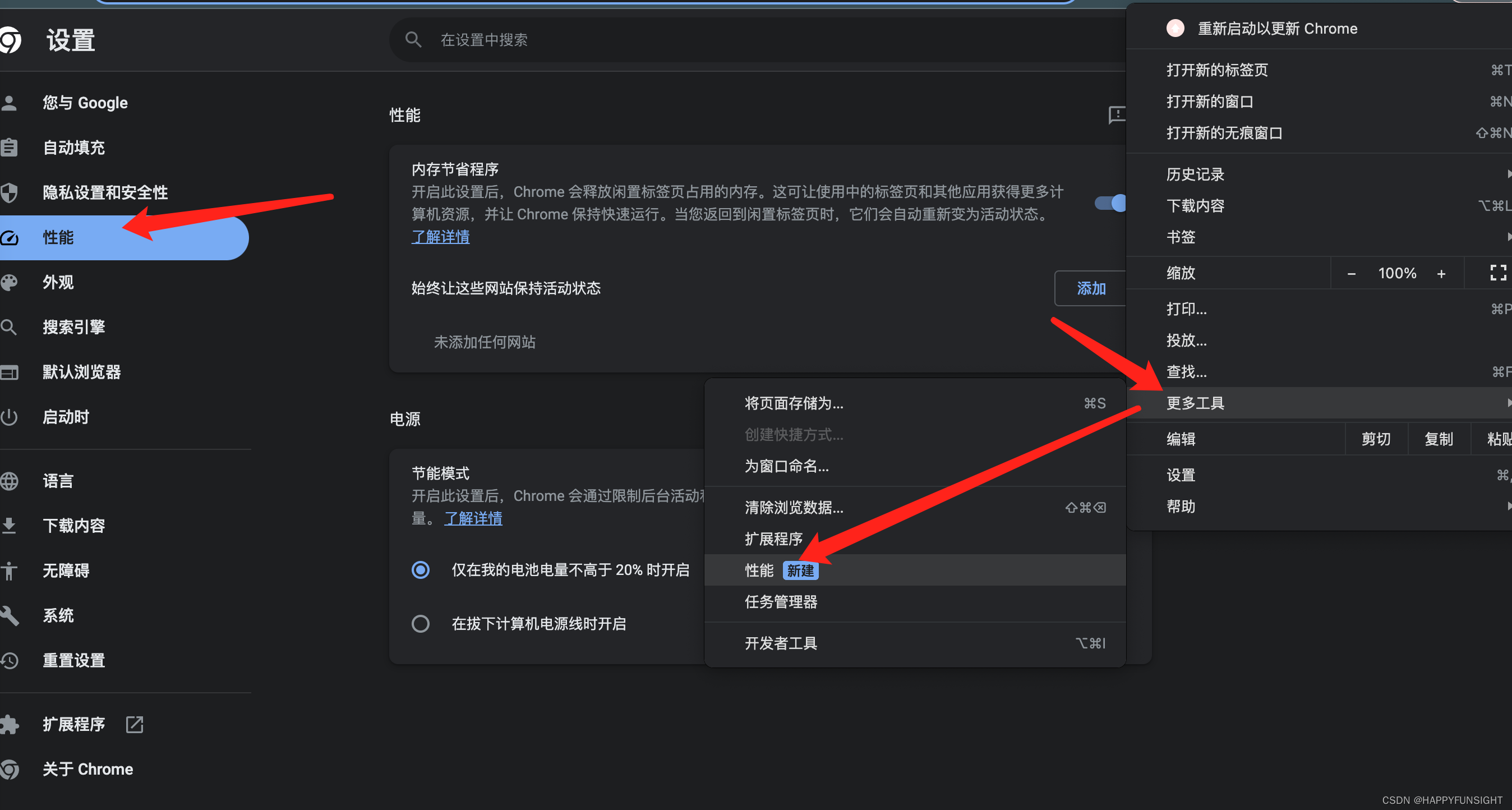Expand the 历史记录 submenu

[1195, 174]
